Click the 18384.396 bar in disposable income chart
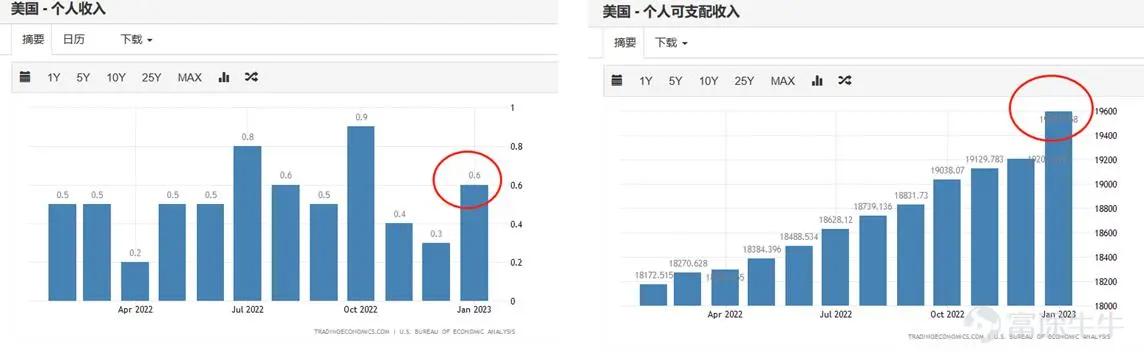Viewport: 1144px width, 361px height. pos(762,282)
